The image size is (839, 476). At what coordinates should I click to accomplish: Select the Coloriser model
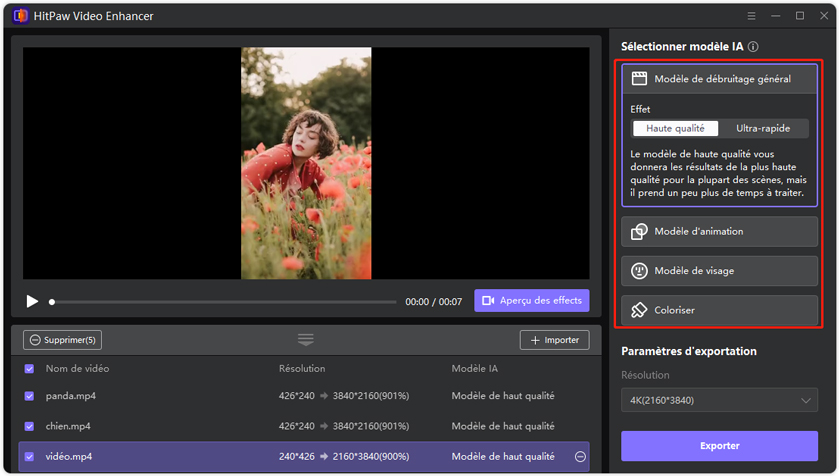coord(720,310)
